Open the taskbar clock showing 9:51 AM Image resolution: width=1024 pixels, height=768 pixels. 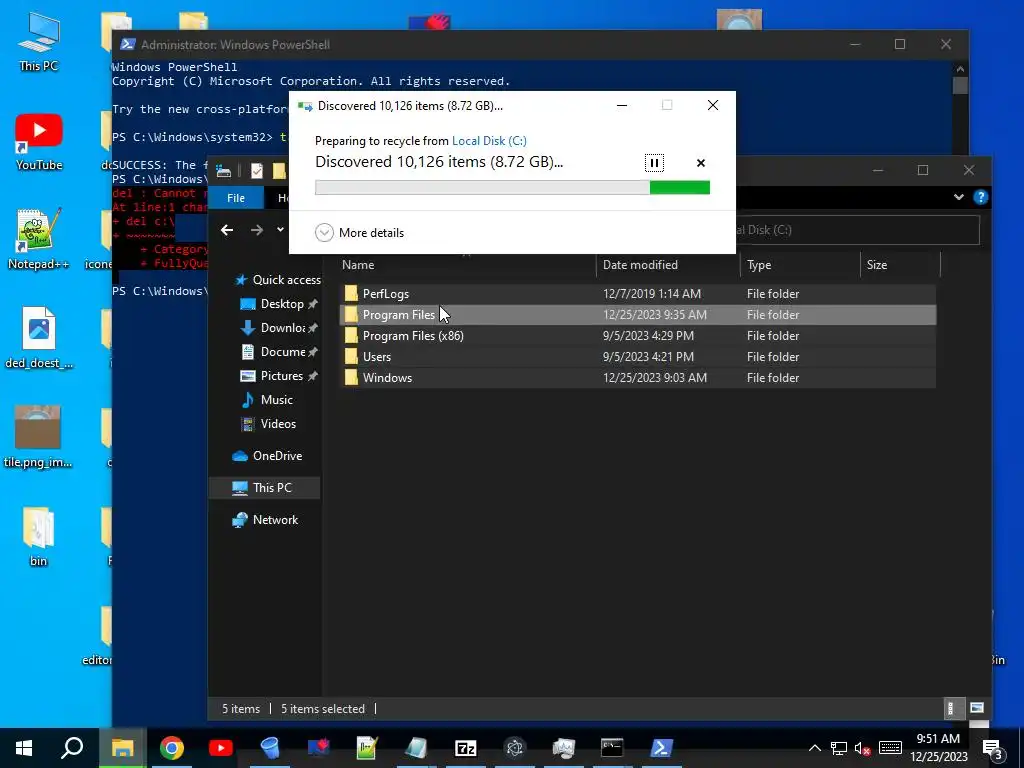click(x=938, y=748)
